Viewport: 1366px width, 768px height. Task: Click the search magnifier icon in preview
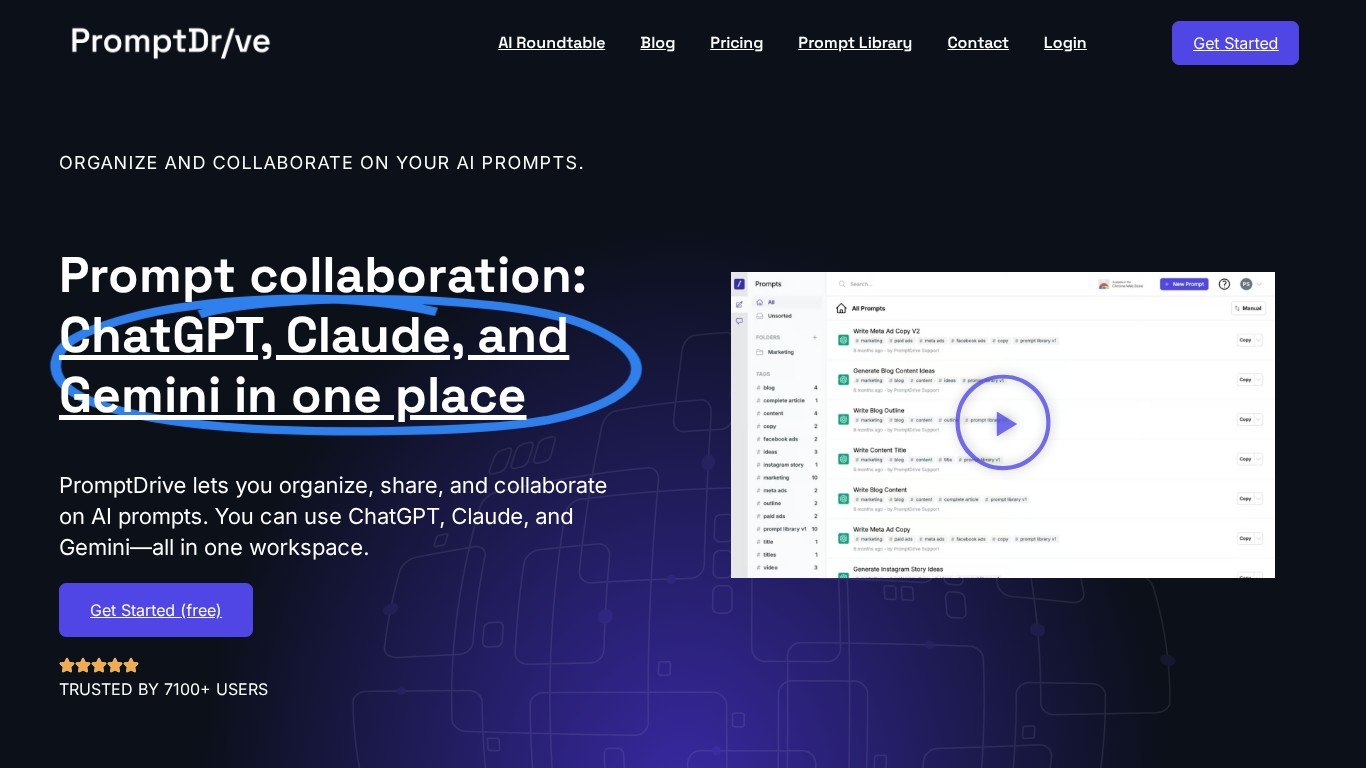[842, 285]
